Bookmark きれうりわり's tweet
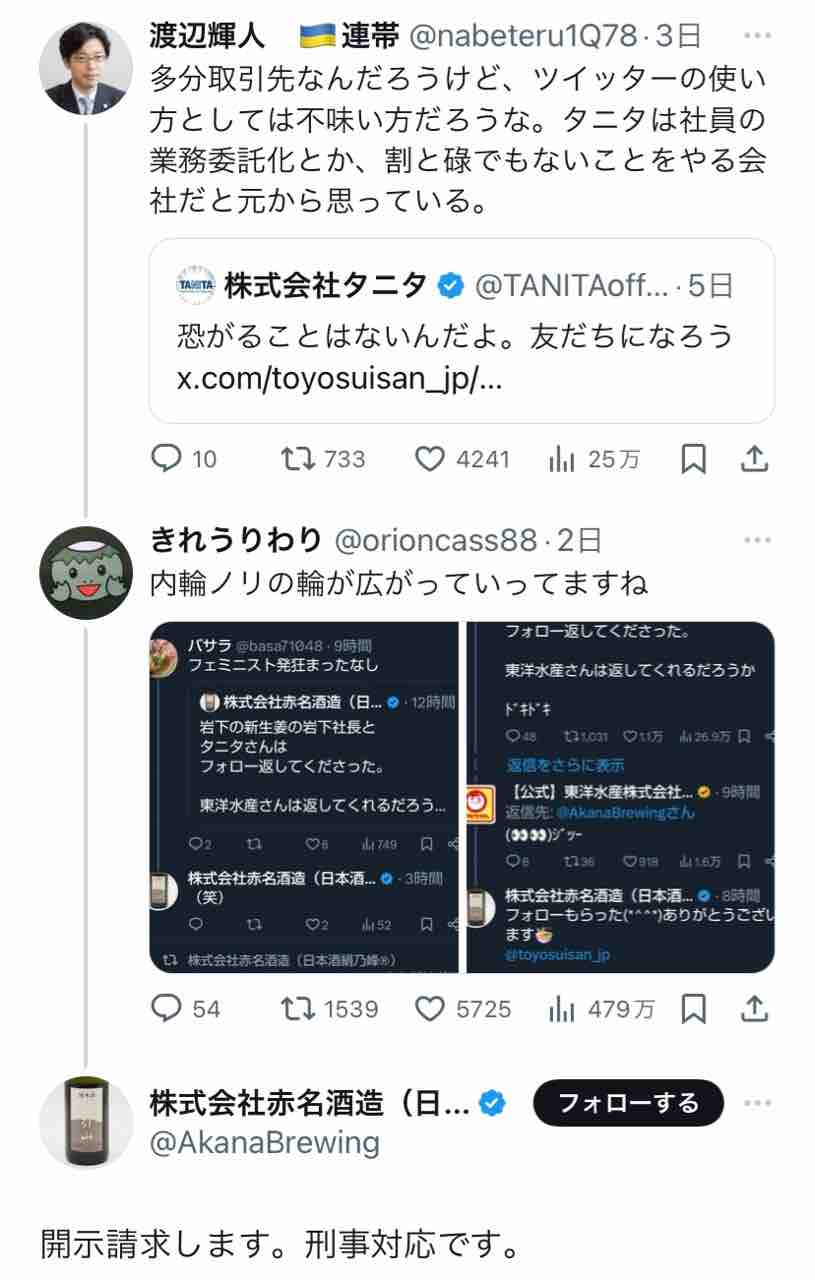The image size is (815, 1280). click(x=693, y=1008)
